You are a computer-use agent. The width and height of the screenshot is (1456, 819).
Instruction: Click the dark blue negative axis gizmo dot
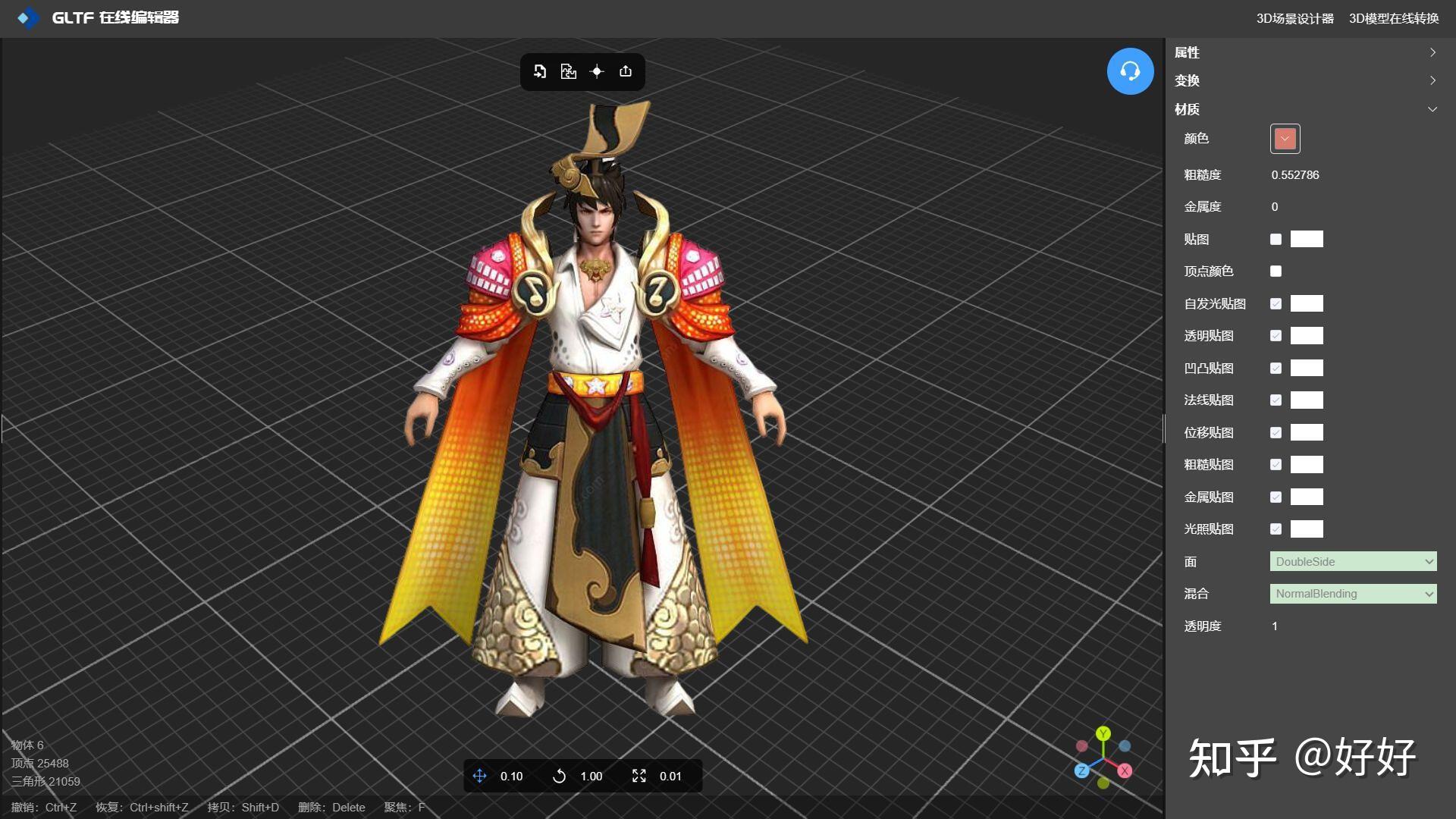(1125, 746)
